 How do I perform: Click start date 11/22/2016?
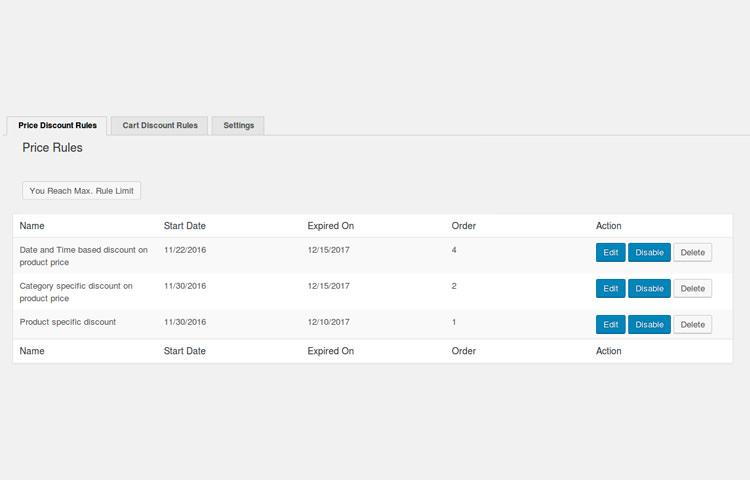[185, 250]
